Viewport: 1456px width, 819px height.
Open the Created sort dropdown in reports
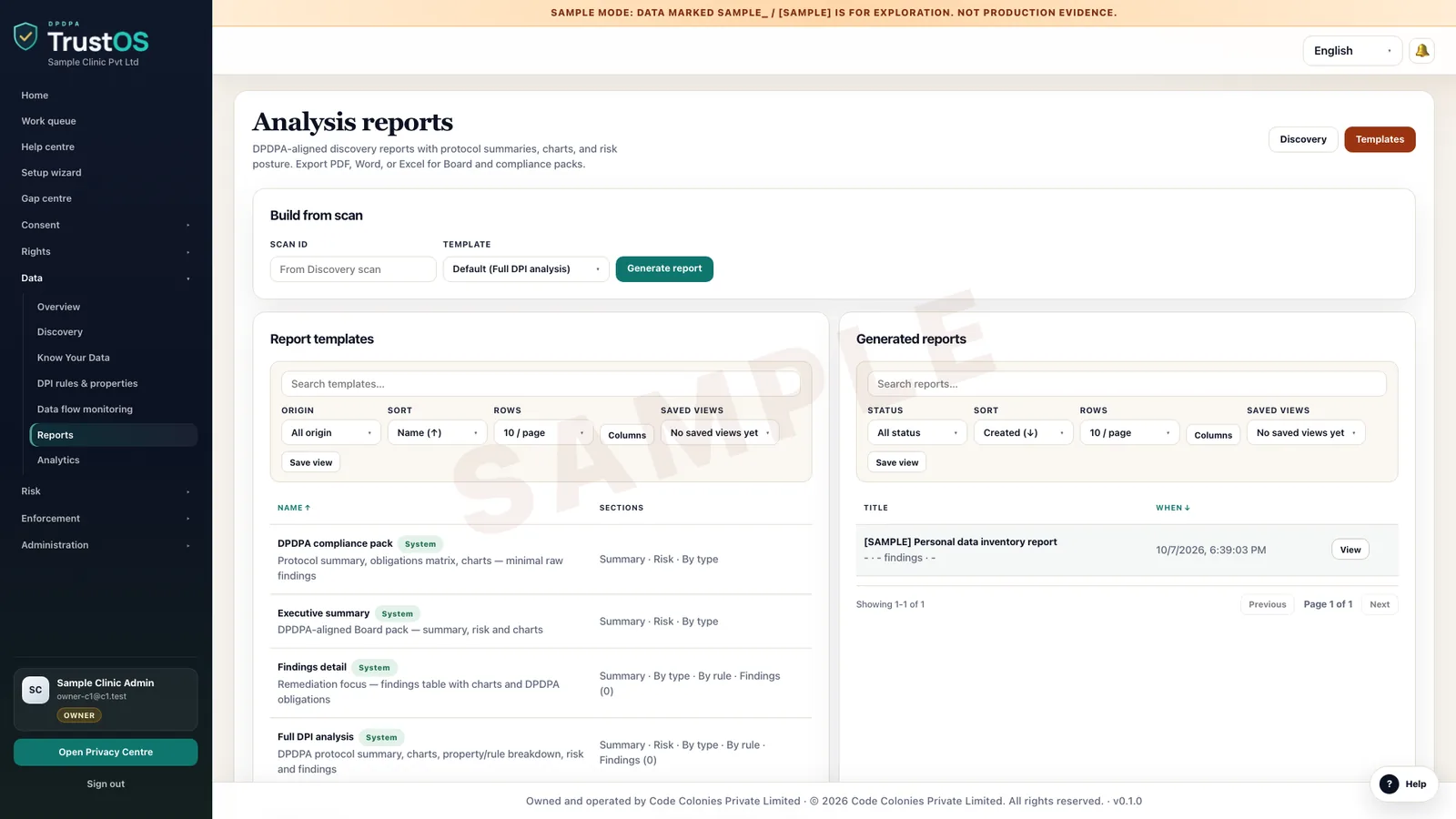pos(1024,433)
